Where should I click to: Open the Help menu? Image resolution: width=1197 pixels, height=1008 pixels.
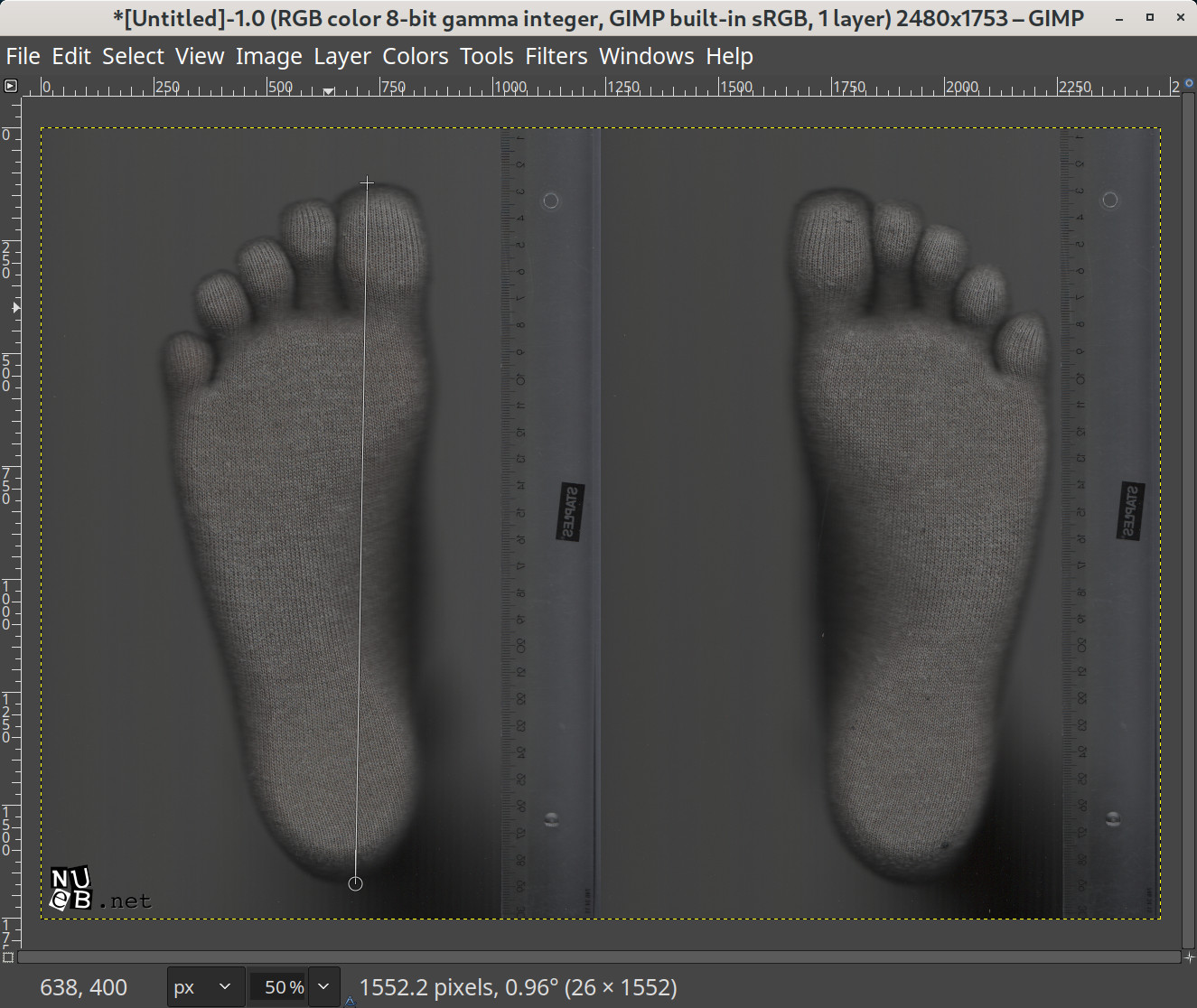[729, 56]
